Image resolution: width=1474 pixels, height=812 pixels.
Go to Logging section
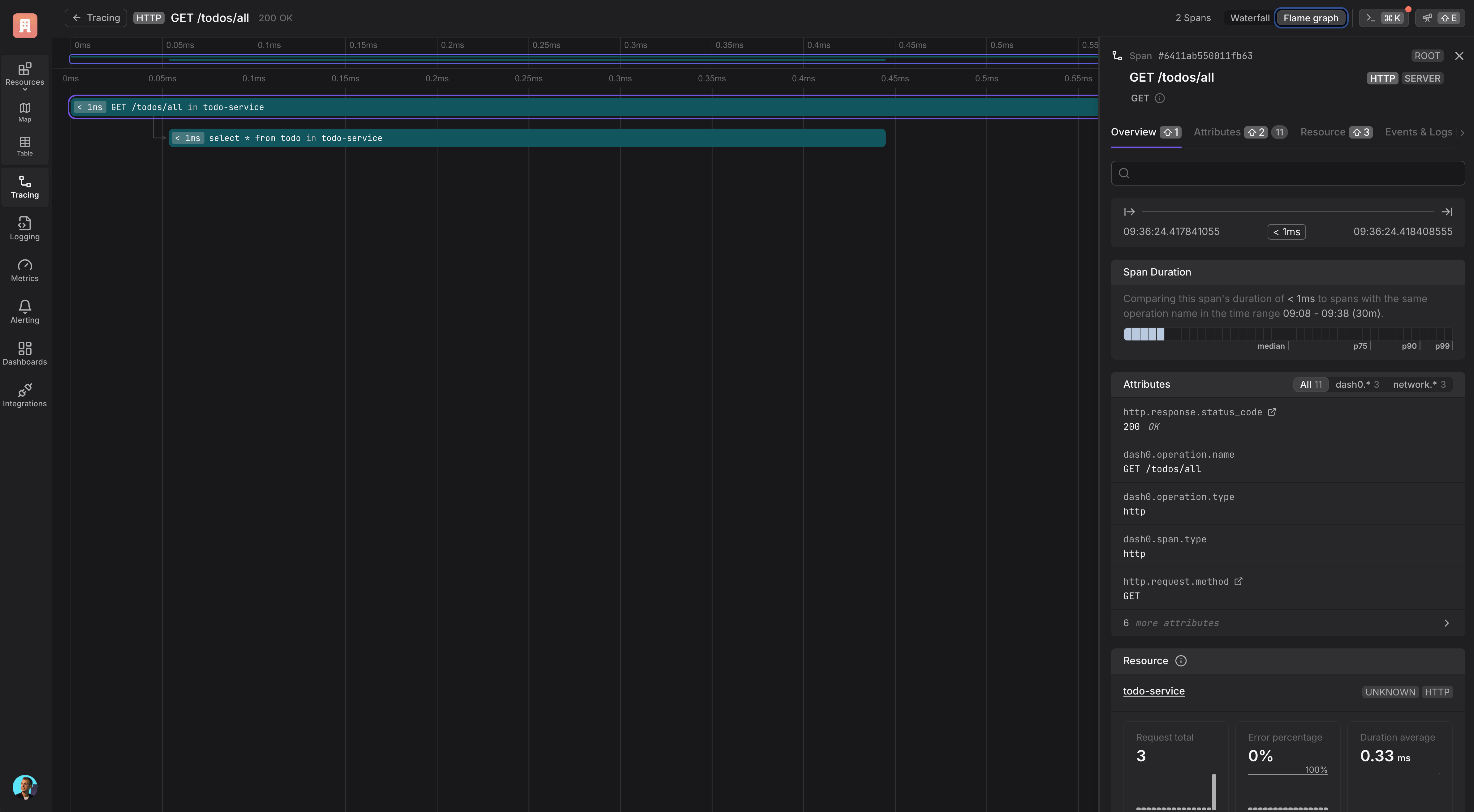[25, 228]
